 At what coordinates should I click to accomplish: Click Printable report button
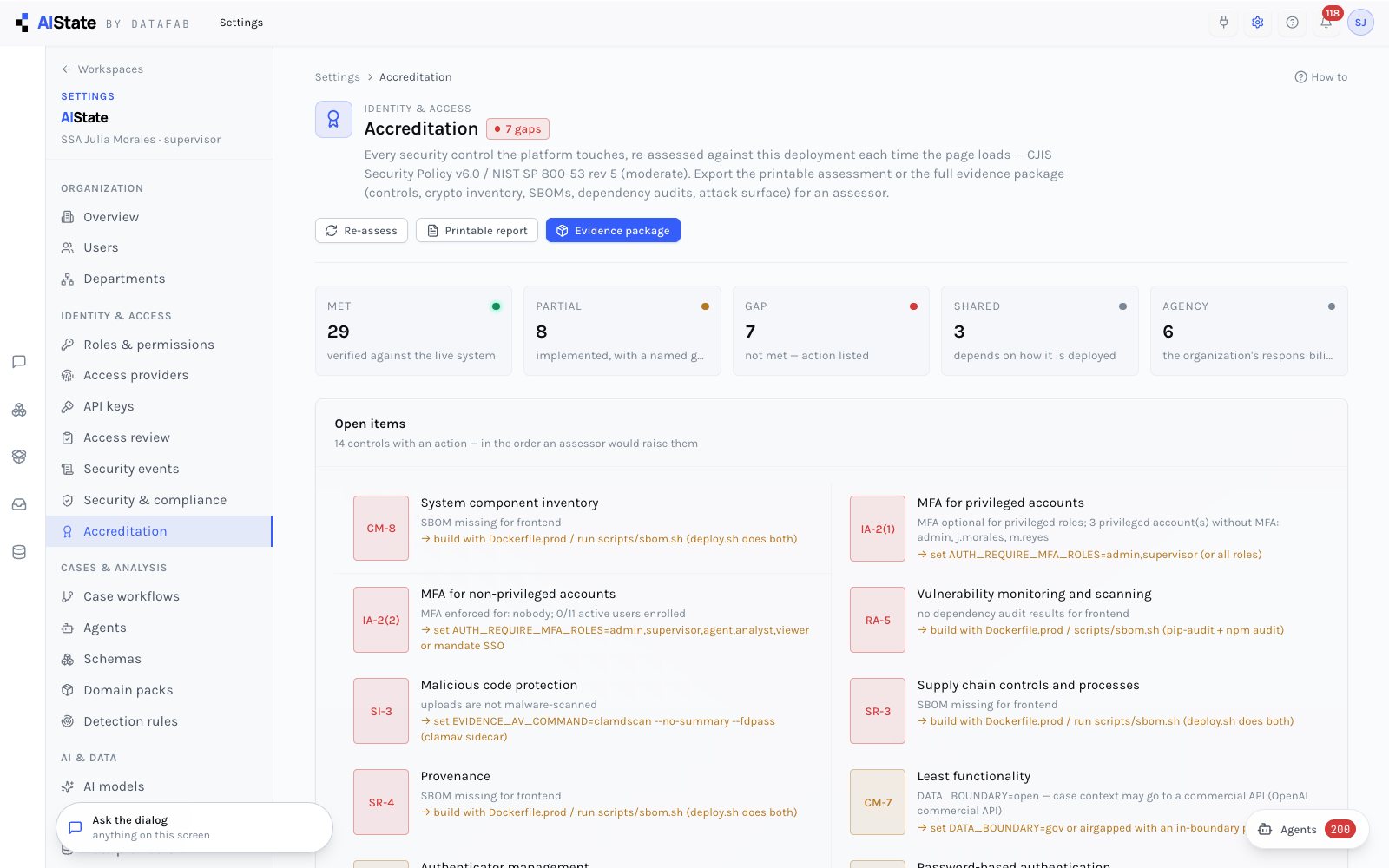pyautogui.click(x=477, y=231)
